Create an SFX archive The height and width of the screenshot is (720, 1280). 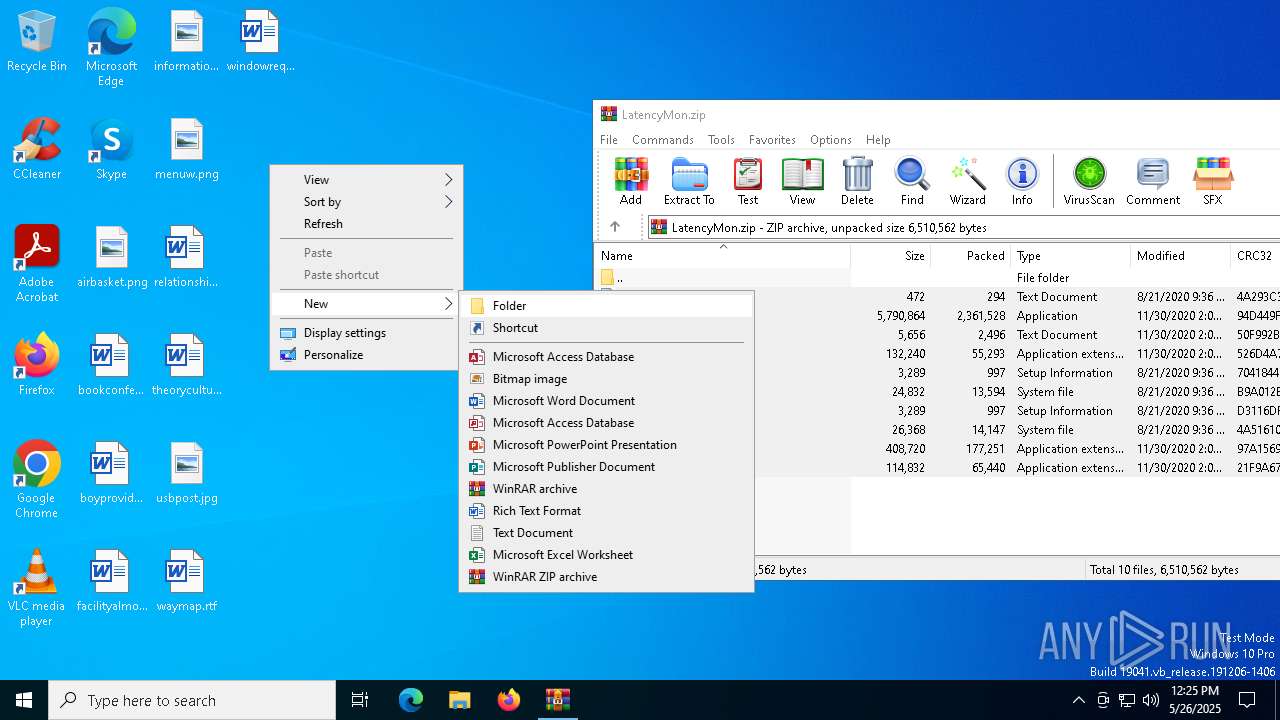[1212, 181]
